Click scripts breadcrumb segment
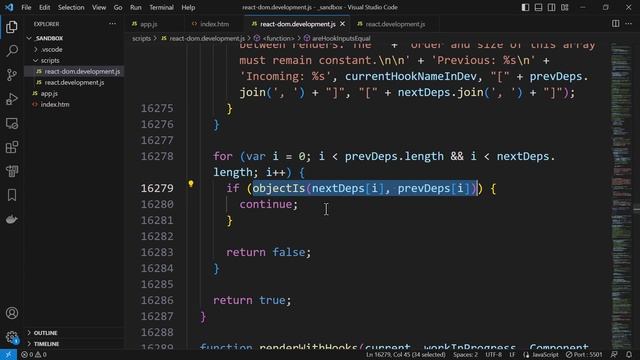 (x=141, y=38)
